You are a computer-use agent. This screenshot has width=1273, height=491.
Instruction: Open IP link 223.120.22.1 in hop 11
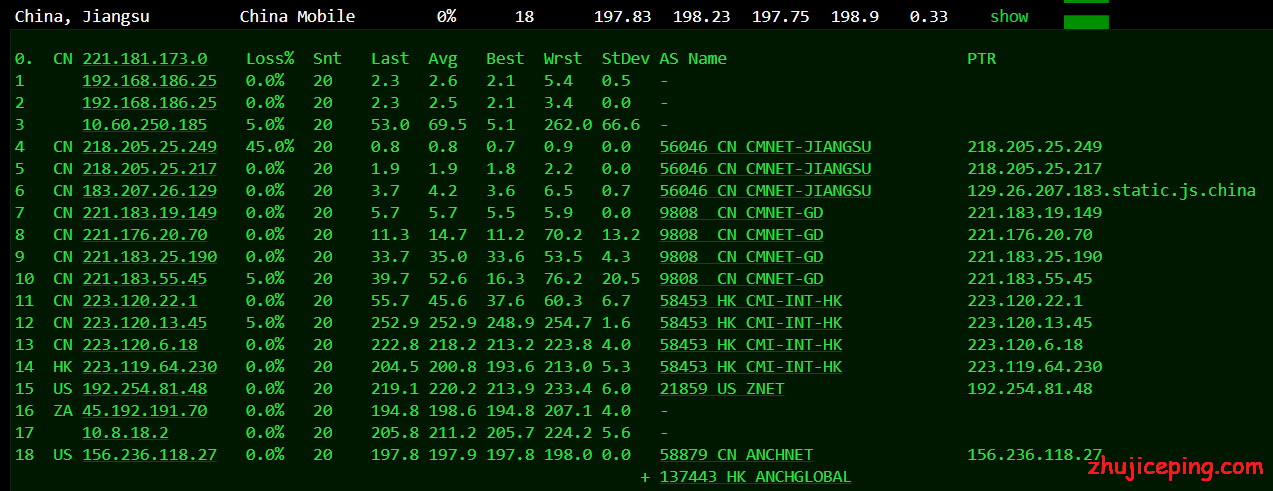click(140, 301)
